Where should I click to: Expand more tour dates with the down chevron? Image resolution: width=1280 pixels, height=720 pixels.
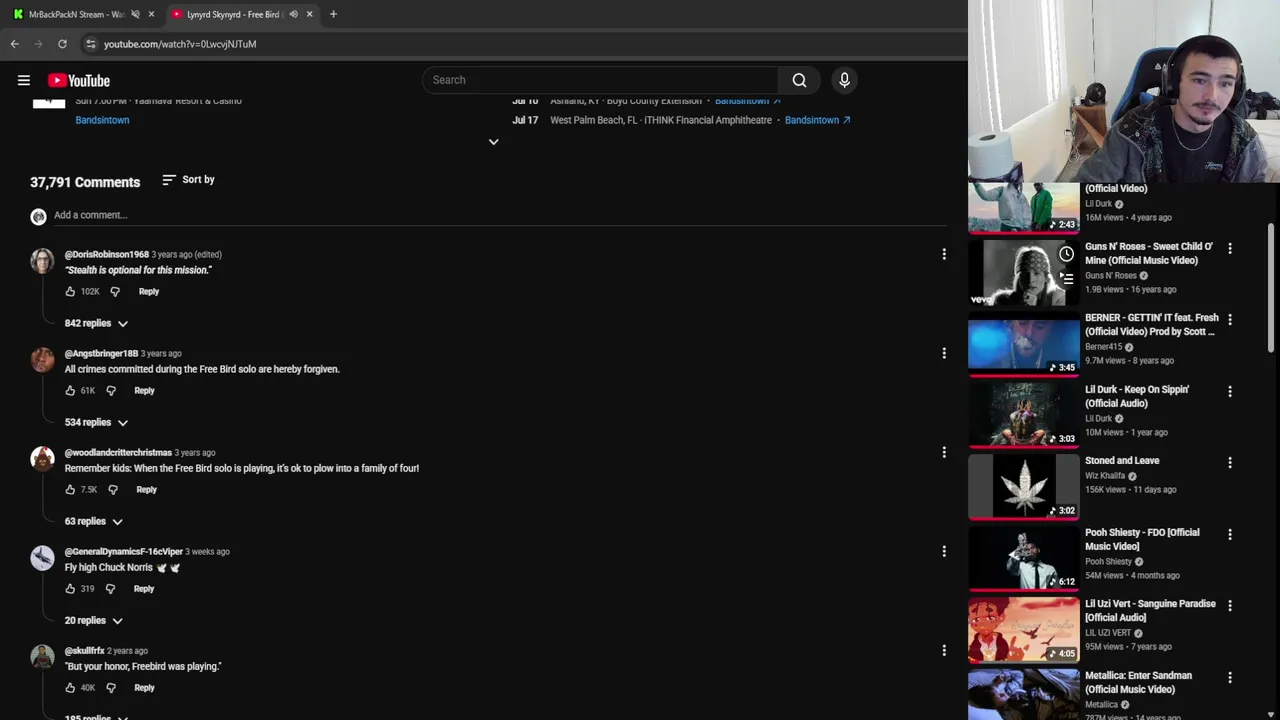pyautogui.click(x=493, y=142)
